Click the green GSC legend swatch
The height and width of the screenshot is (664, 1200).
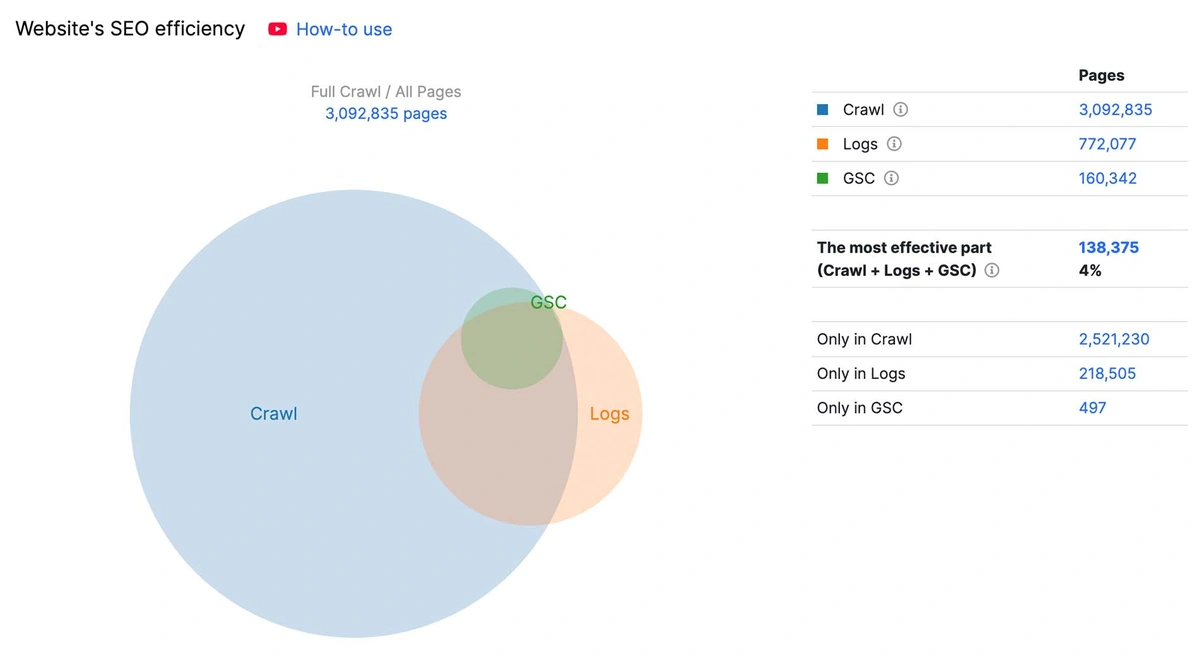click(823, 178)
